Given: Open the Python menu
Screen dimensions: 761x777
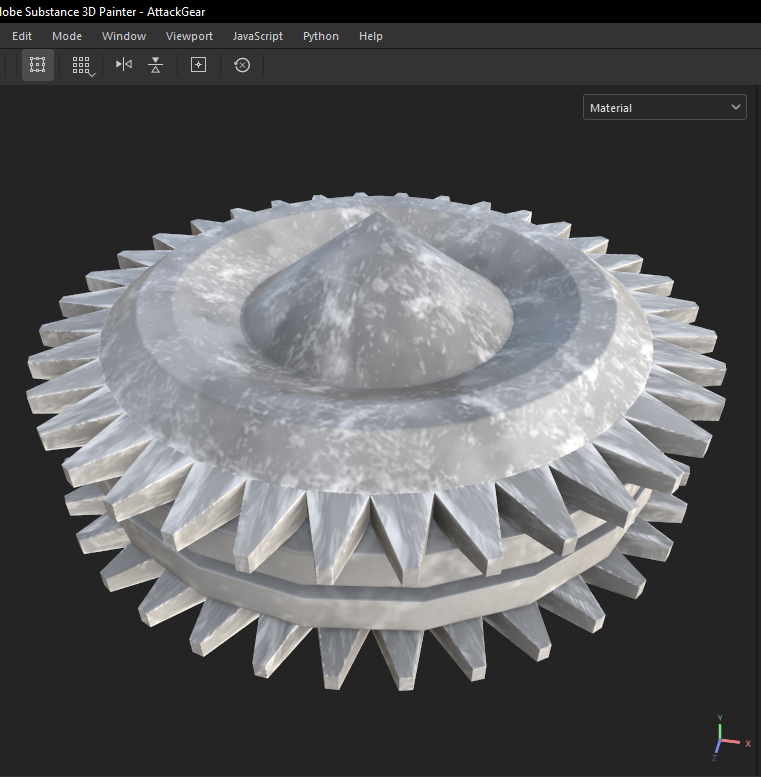Looking at the screenshot, I should pyautogui.click(x=321, y=36).
